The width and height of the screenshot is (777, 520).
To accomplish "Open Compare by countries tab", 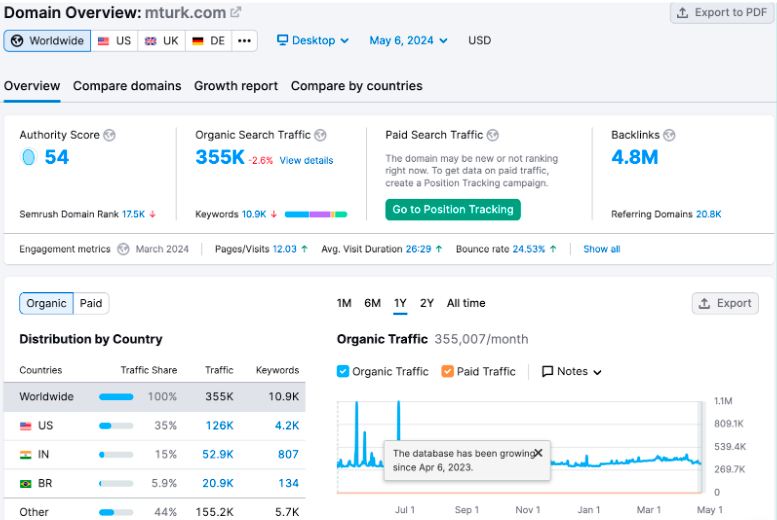I will point(357,86).
